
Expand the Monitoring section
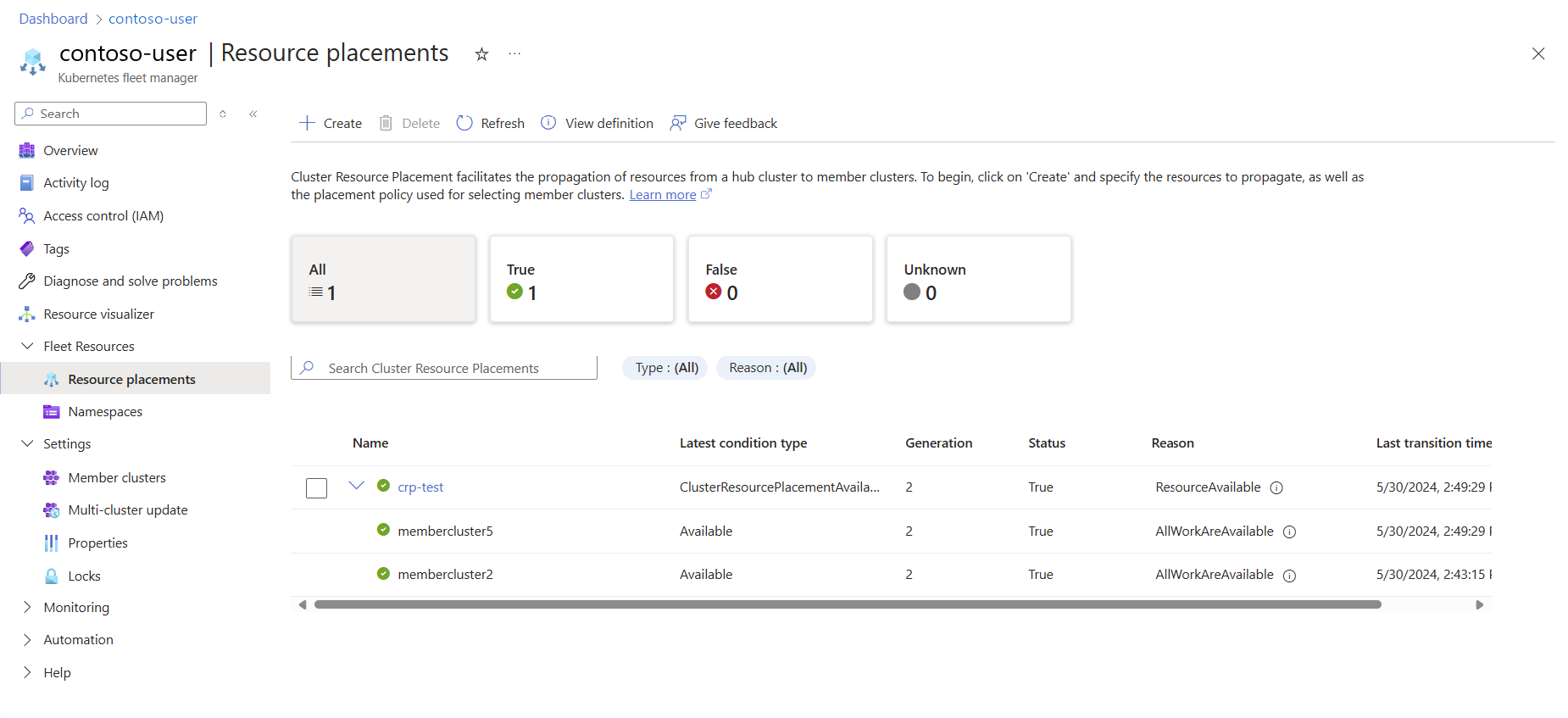click(x=27, y=607)
